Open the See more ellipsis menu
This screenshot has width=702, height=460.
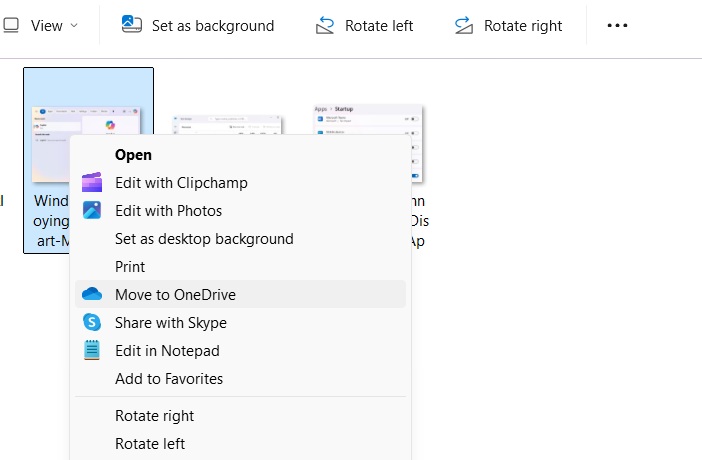click(617, 26)
